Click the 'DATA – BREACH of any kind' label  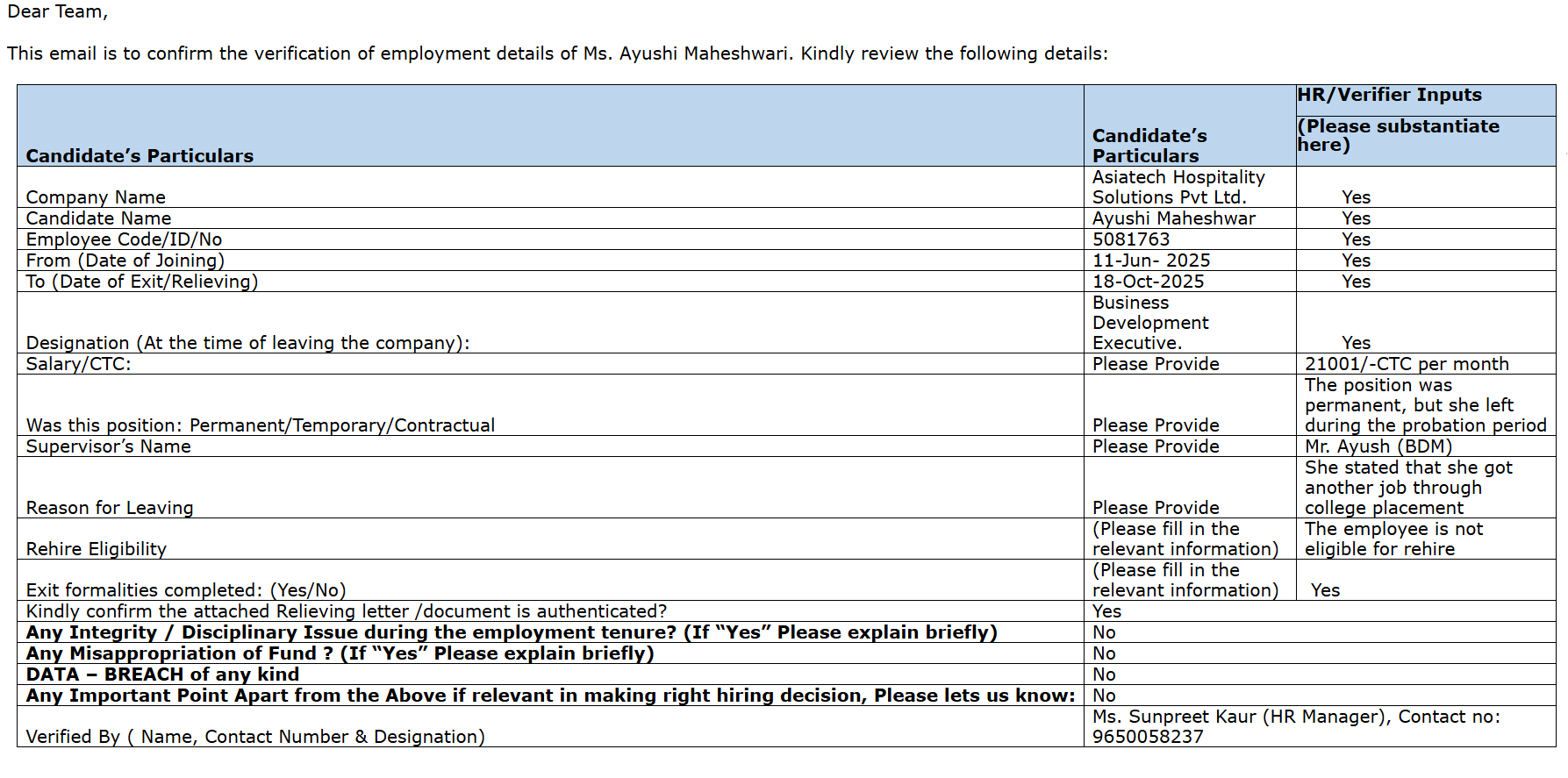[x=162, y=675]
